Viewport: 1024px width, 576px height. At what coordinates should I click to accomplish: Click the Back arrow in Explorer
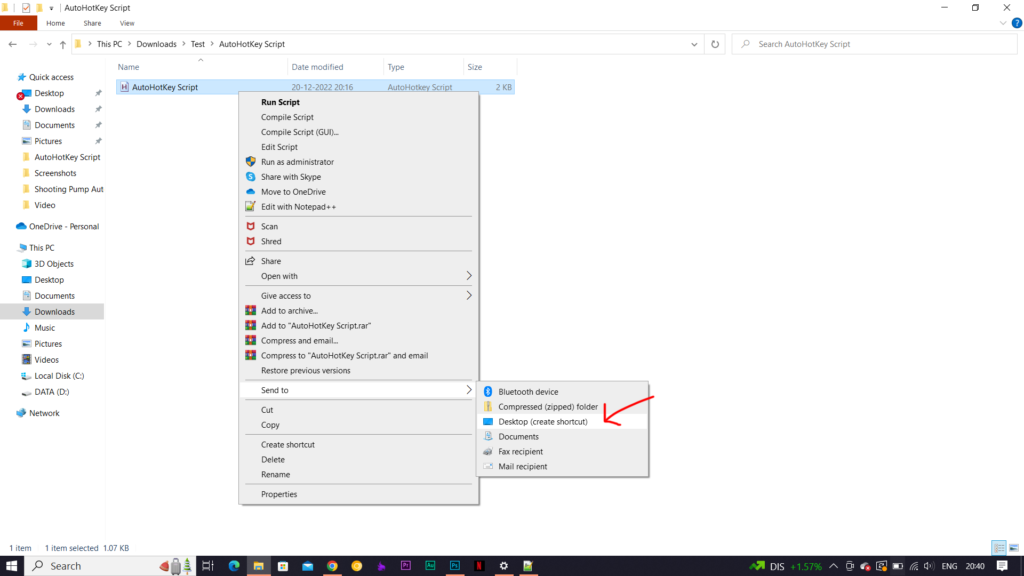tap(12, 44)
